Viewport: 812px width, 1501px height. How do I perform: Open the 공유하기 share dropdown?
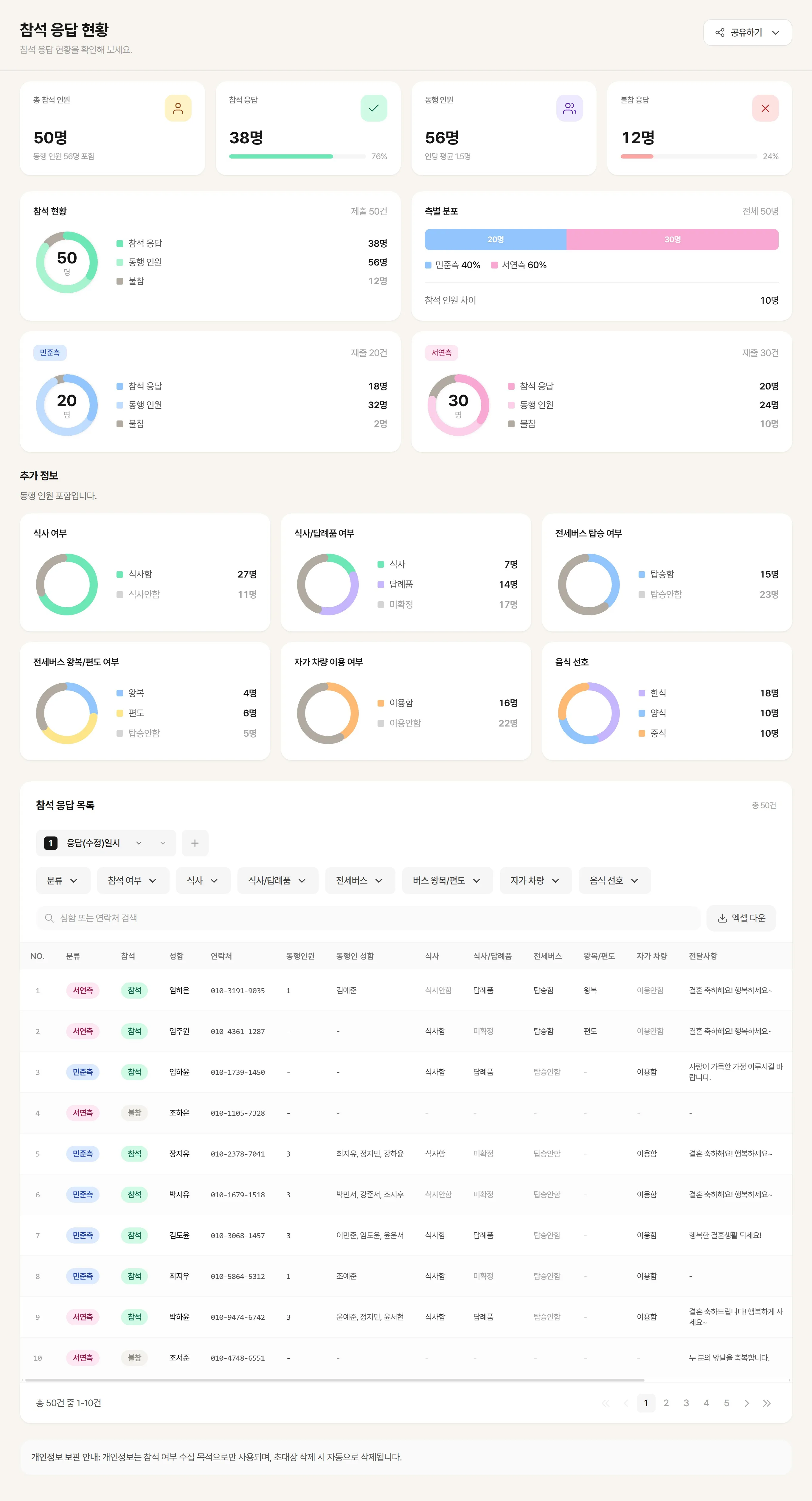(747, 33)
